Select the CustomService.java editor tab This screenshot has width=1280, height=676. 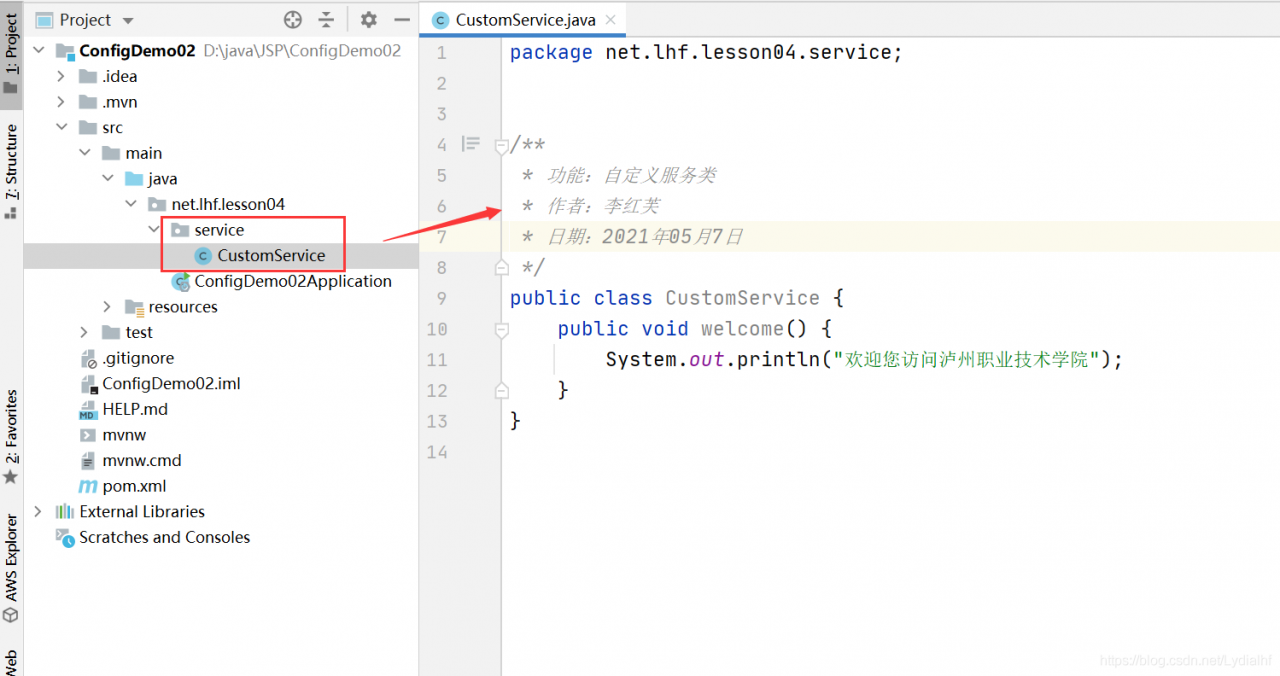click(525, 19)
